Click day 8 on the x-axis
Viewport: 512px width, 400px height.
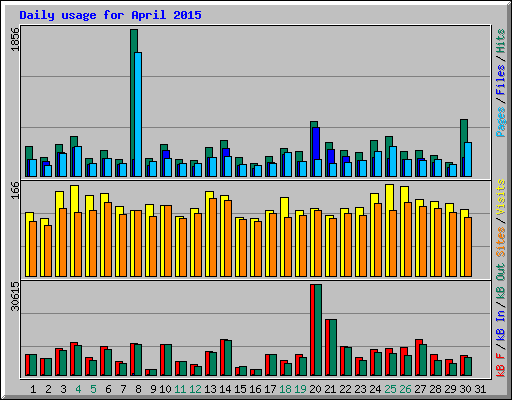(x=138, y=389)
